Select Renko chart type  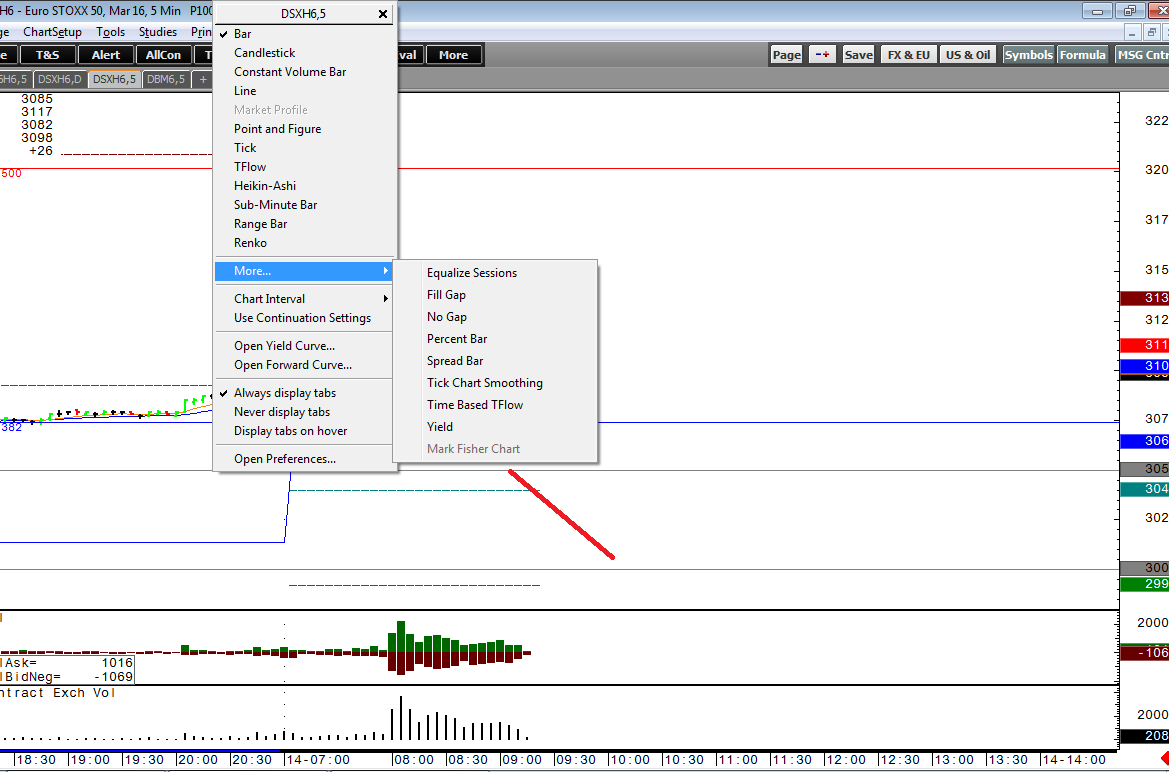(x=250, y=243)
